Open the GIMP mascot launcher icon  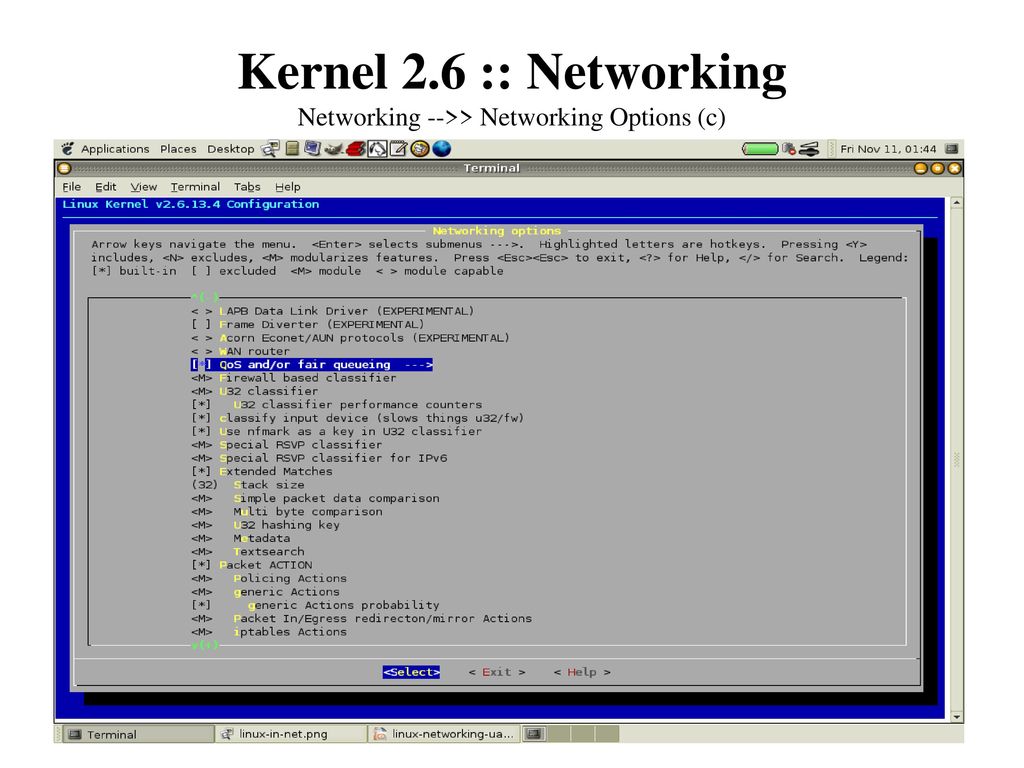(334, 149)
